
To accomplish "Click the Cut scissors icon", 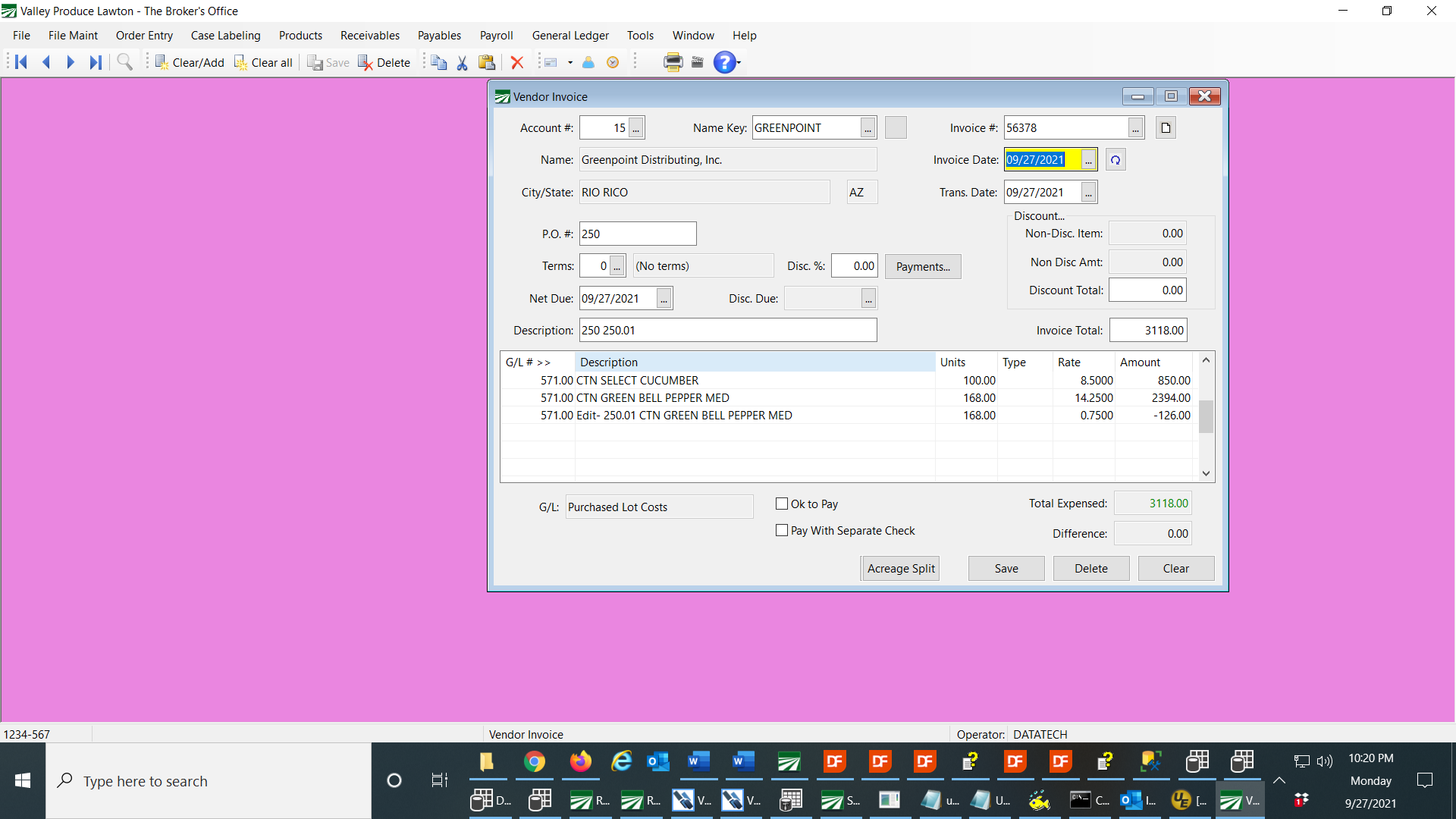I will tap(463, 62).
